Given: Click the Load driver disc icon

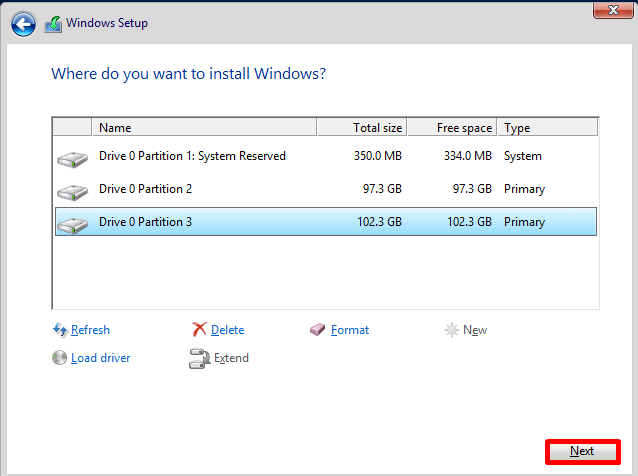Looking at the screenshot, I should (59, 358).
